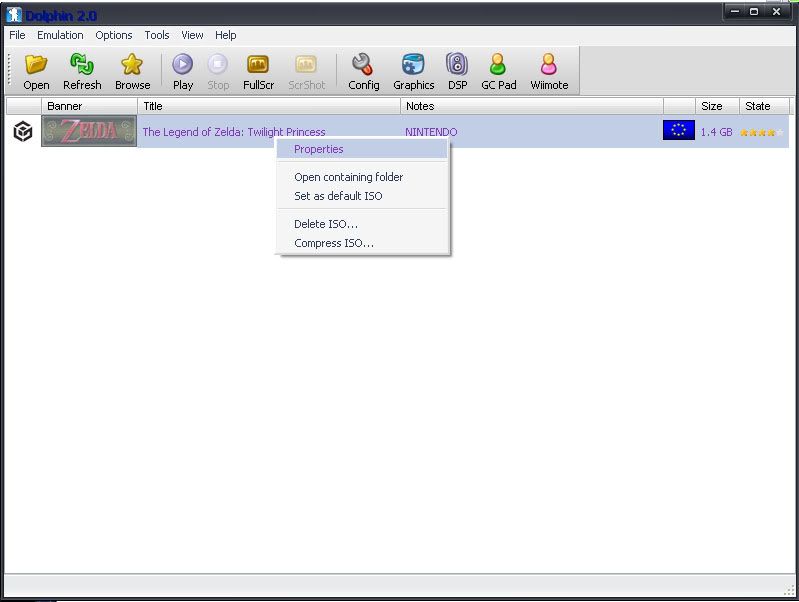
Task: Click the Dolphin app icon in title bar
Action: pyautogui.click(x=14, y=15)
